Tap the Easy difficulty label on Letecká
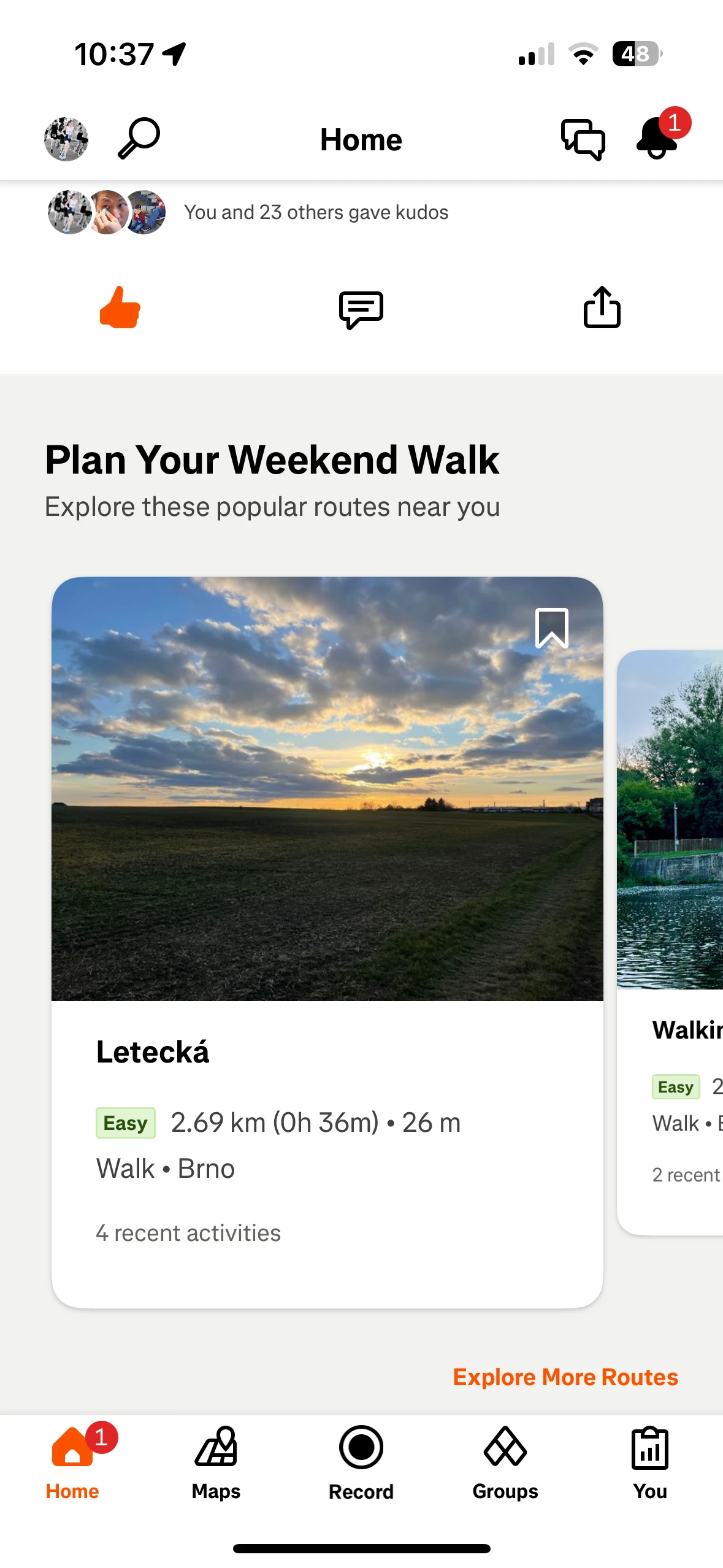This screenshot has height=1568, width=723. (126, 1123)
